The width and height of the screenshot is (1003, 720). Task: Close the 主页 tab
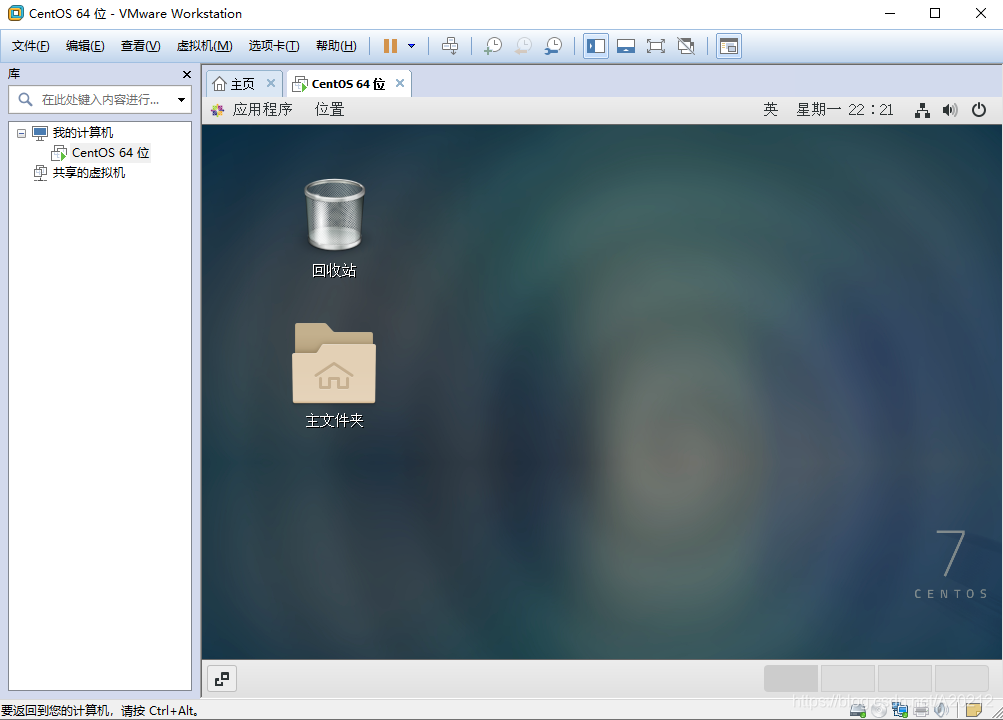[x=271, y=83]
